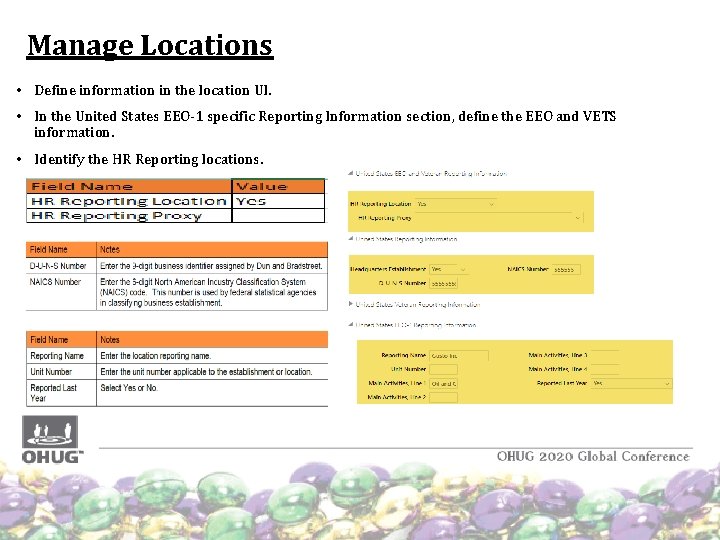Click the 'D-U-N-S Number' table cell
This screenshot has height=540, width=720.
pos(61,266)
